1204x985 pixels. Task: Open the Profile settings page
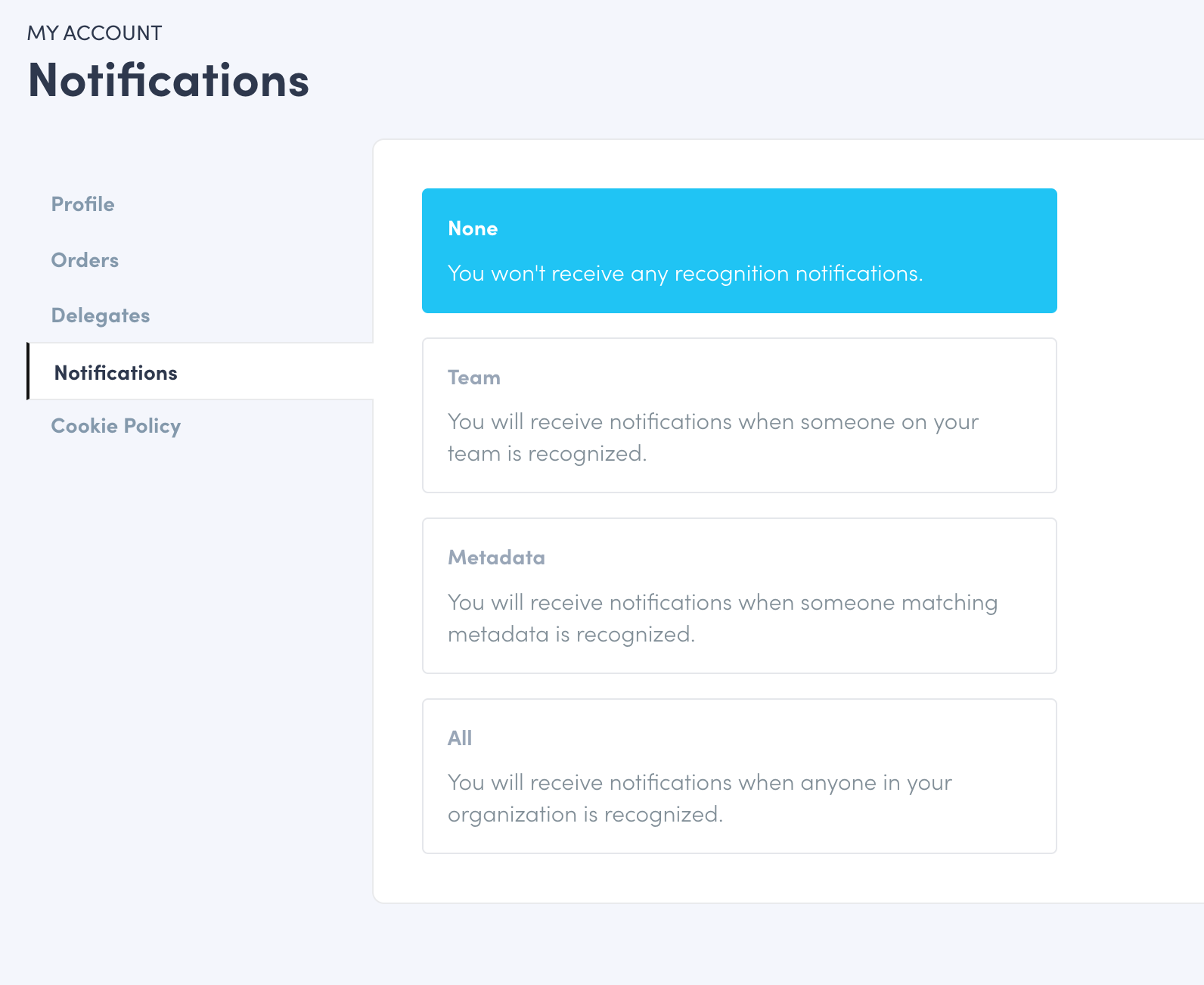click(82, 204)
